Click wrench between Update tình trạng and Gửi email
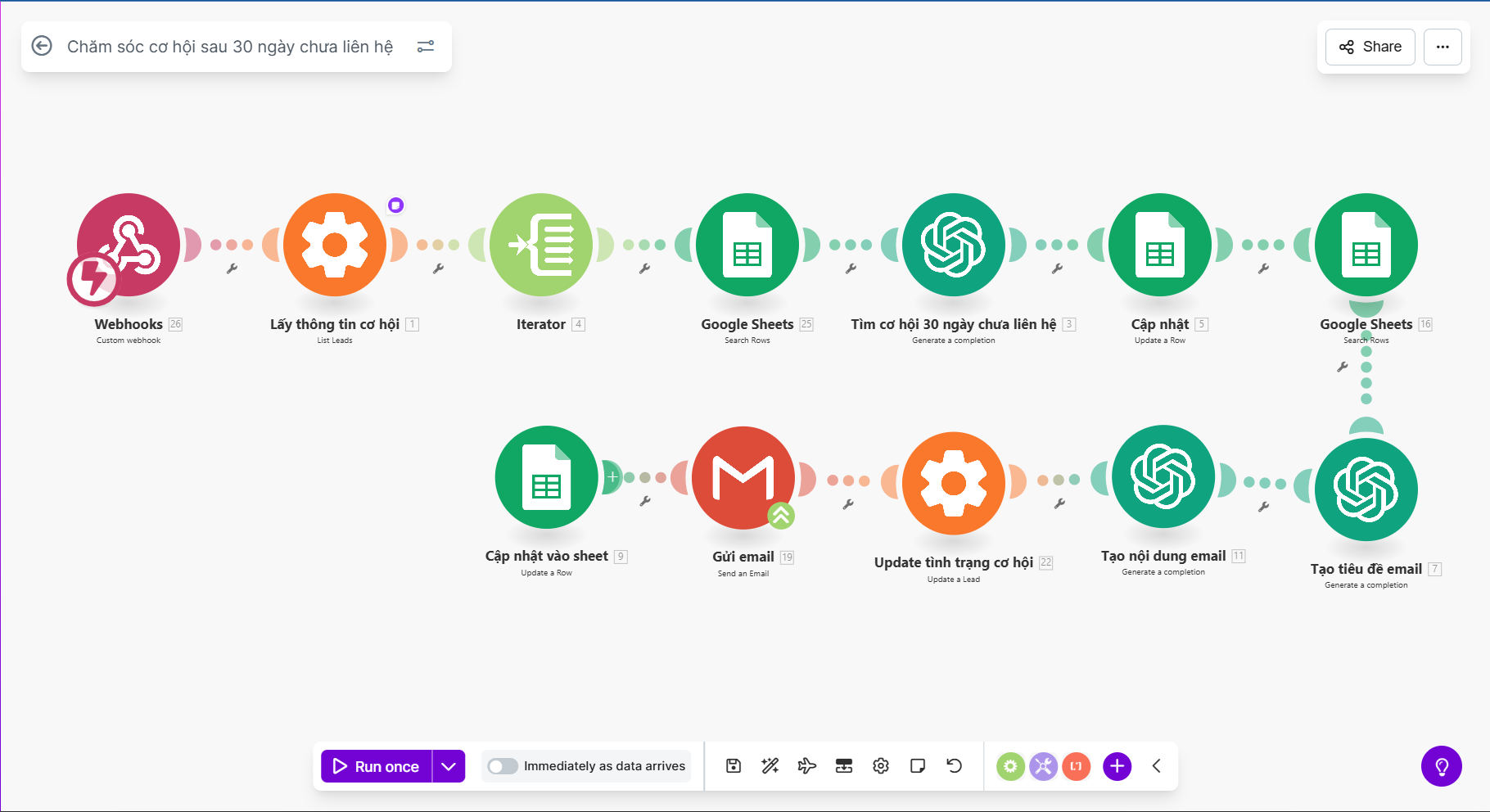 (x=848, y=504)
